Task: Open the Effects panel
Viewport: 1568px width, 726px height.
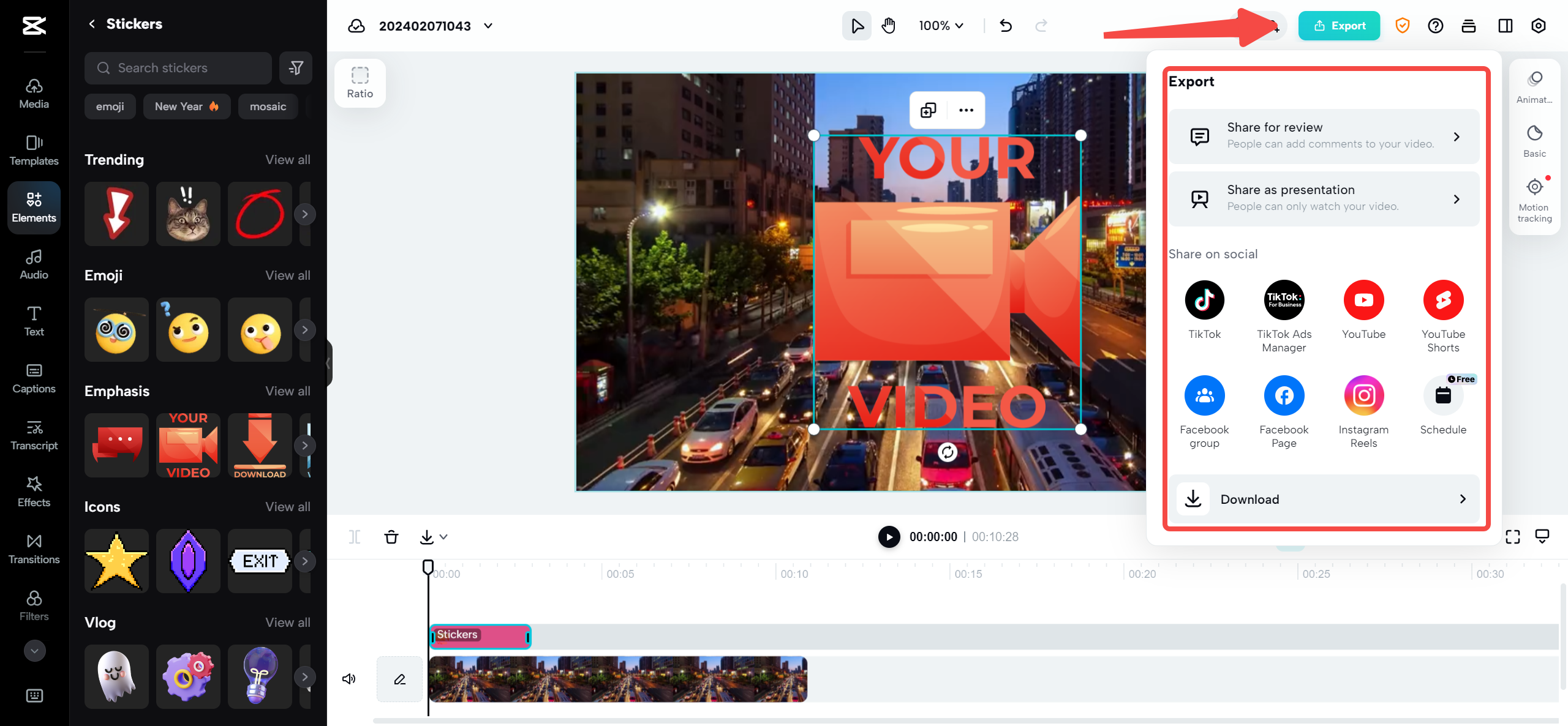Action: coord(34,492)
